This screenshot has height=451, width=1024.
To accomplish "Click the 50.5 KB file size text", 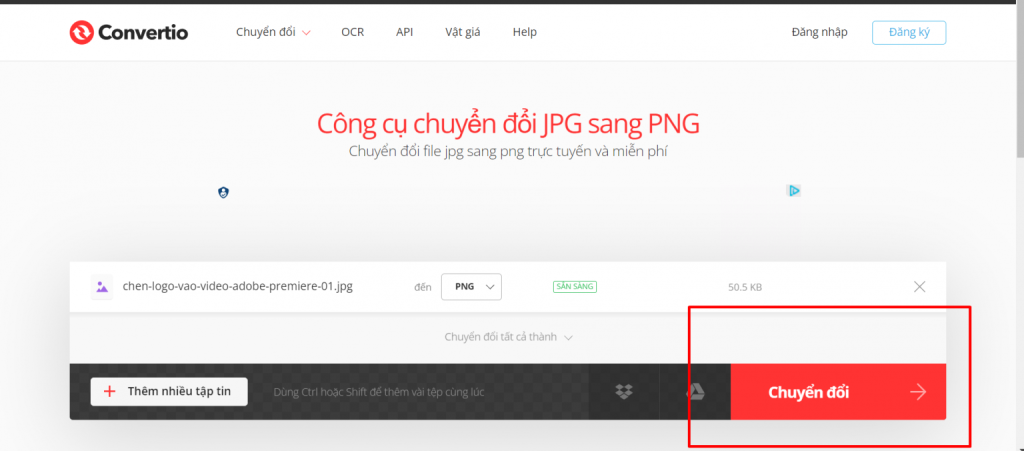I will [745, 287].
